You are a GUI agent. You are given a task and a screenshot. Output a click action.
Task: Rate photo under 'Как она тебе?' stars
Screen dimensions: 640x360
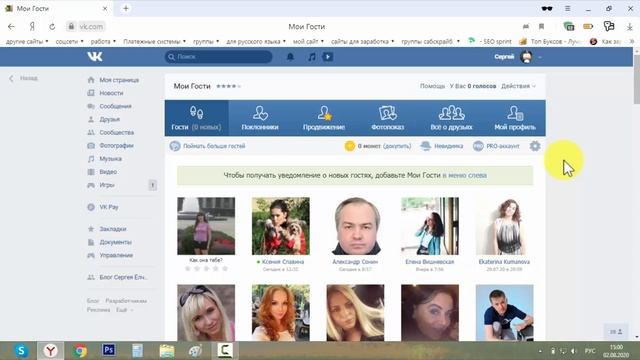[x=206, y=269]
